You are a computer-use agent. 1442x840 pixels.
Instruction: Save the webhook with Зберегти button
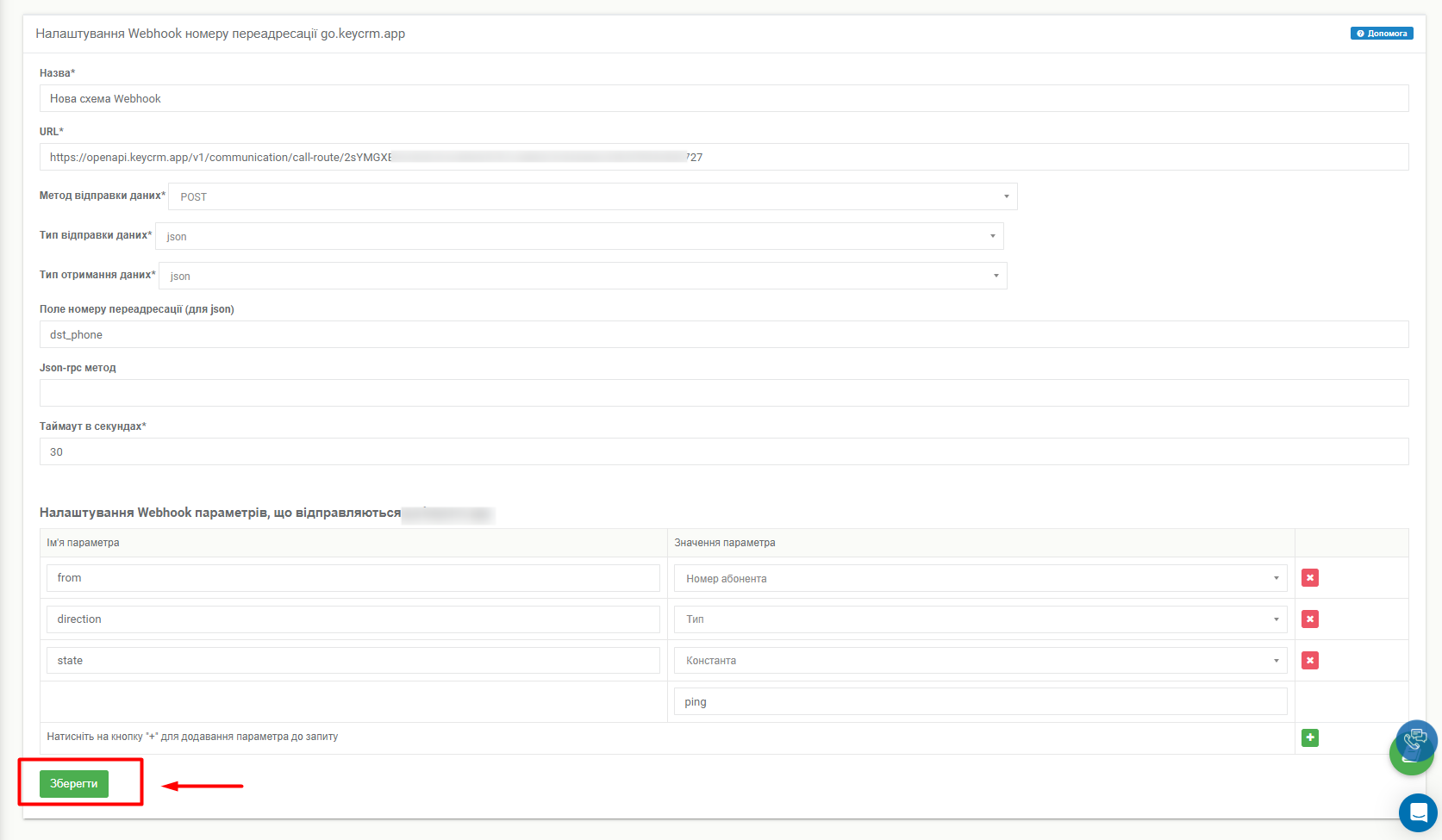click(x=74, y=784)
